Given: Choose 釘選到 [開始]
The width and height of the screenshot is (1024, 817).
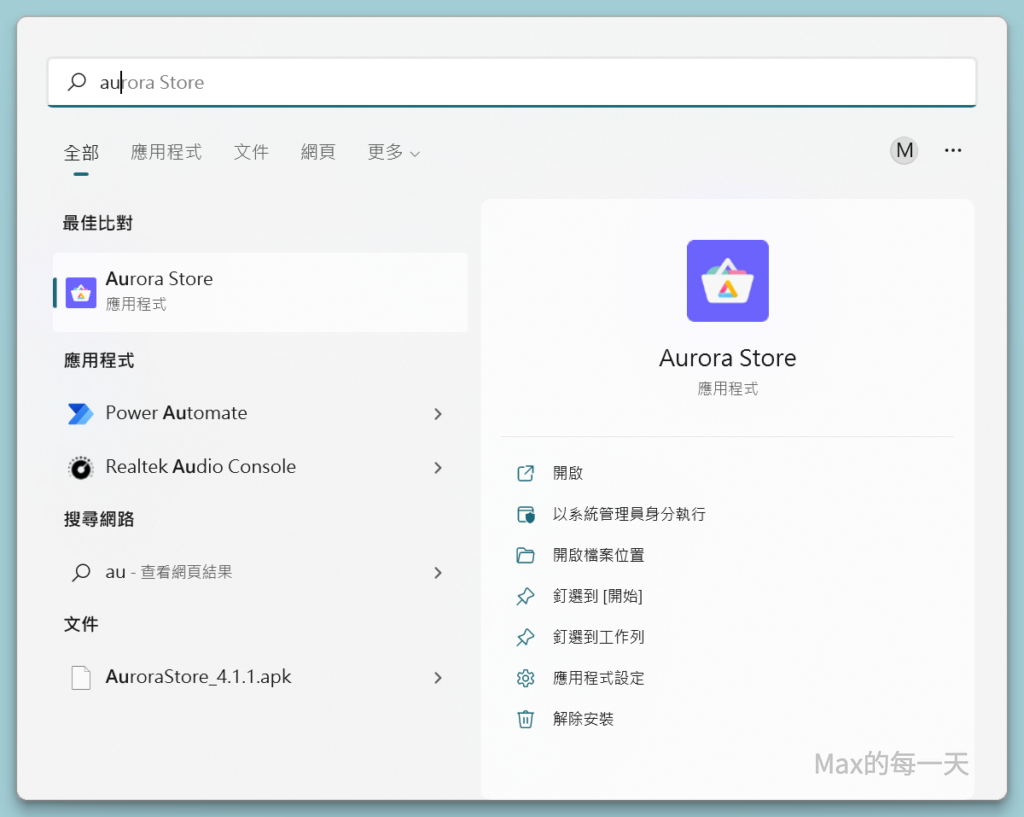Looking at the screenshot, I should tap(598, 596).
